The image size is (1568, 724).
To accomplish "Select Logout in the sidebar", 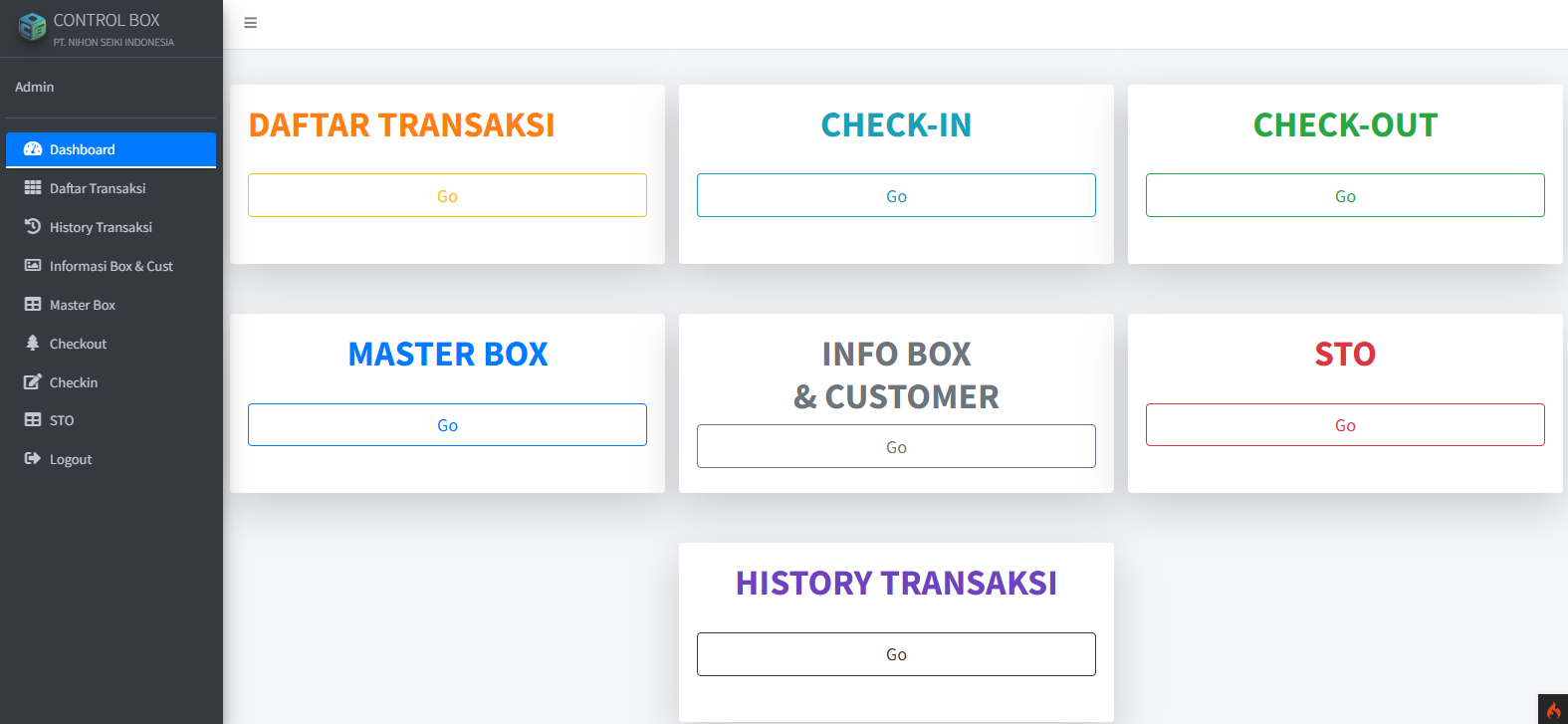I will coord(111,459).
